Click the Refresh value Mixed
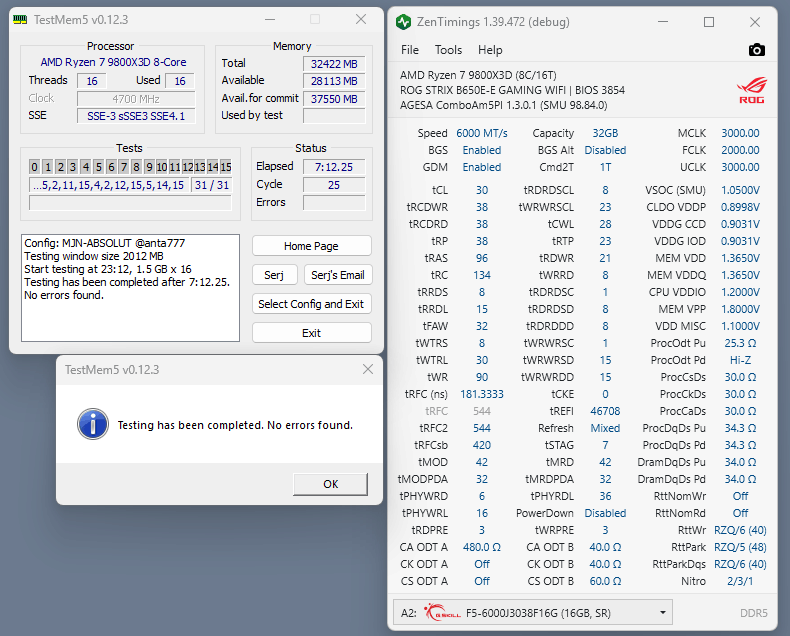The height and width of the screenshot is (636, 790). click(605, 428)
